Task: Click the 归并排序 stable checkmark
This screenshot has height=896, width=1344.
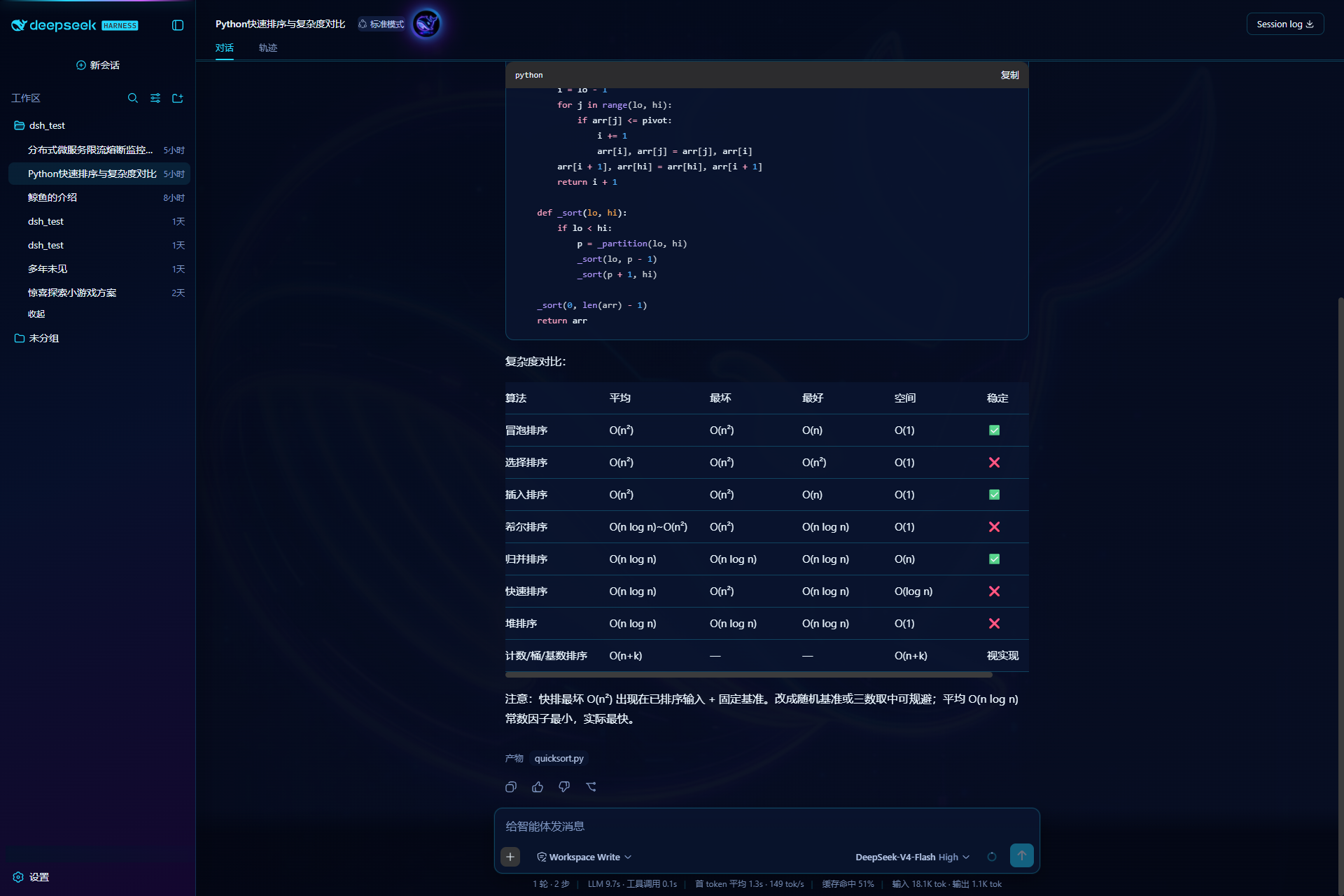Action: (994, 559)
